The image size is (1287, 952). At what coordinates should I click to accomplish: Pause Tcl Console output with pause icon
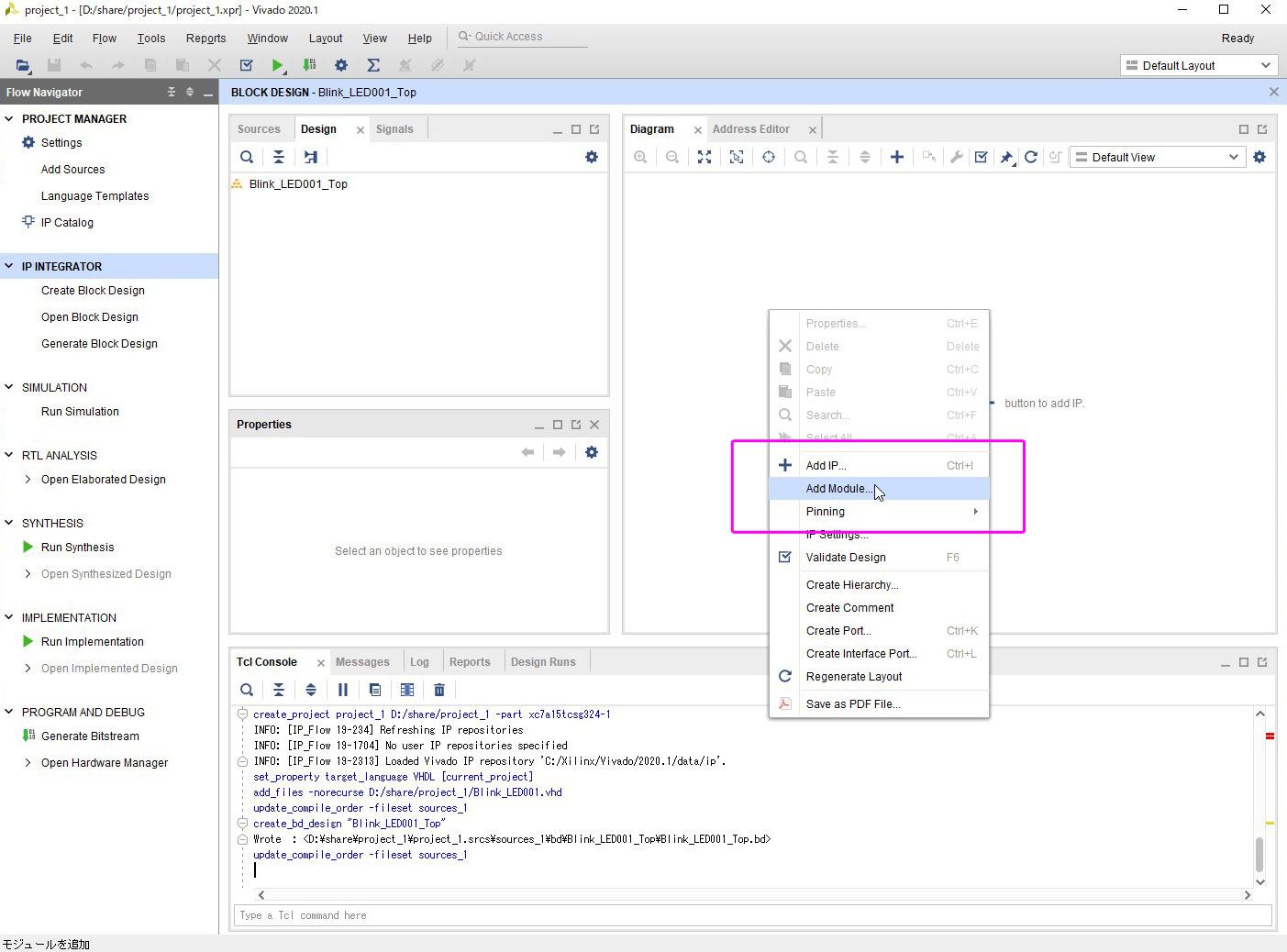(x=342, y=690)
